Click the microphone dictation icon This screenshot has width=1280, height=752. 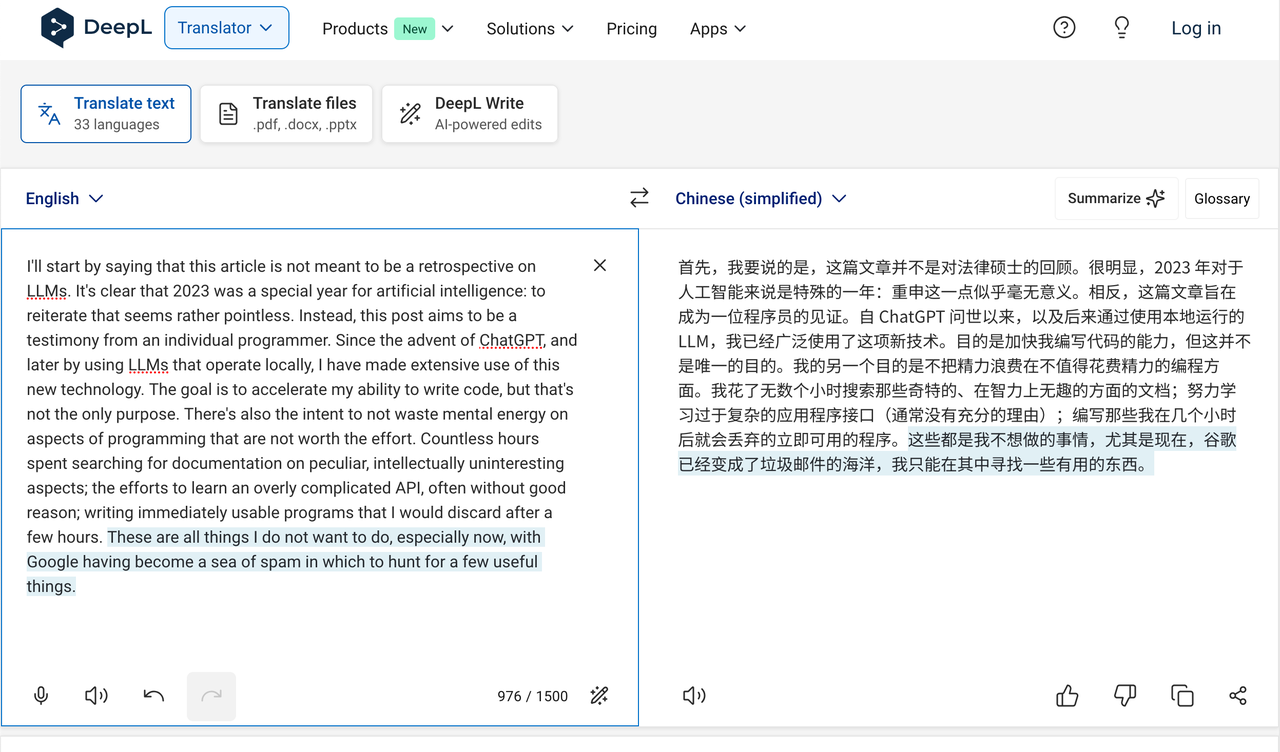41,696
